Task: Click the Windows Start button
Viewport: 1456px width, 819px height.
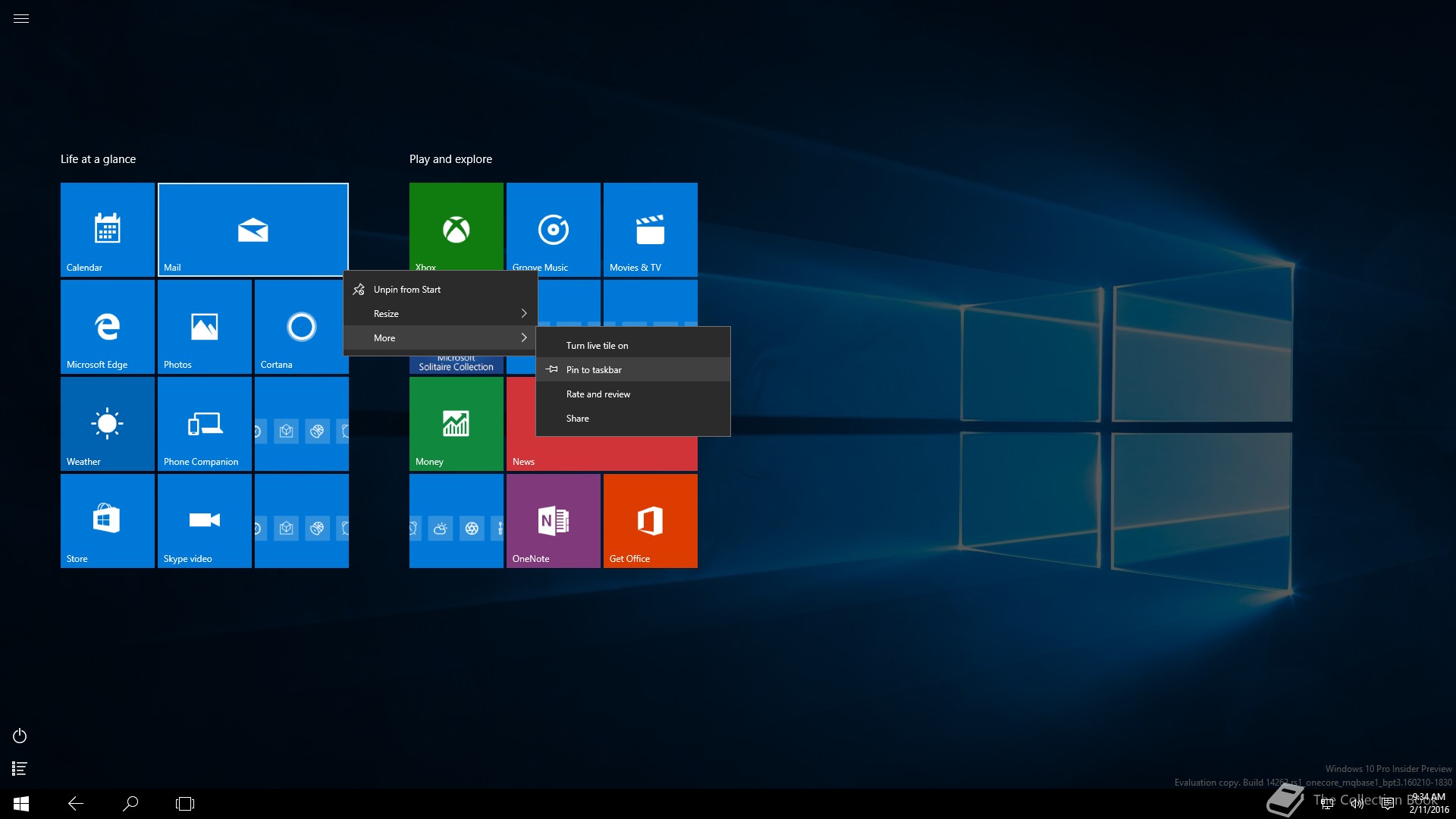Action: tap(21, 804)
